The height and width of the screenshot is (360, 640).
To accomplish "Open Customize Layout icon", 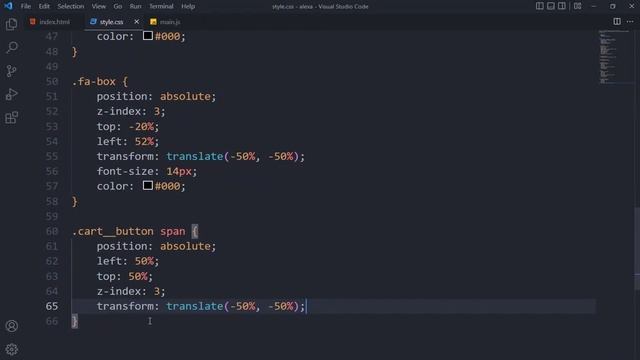I will (x=578, y=6).
